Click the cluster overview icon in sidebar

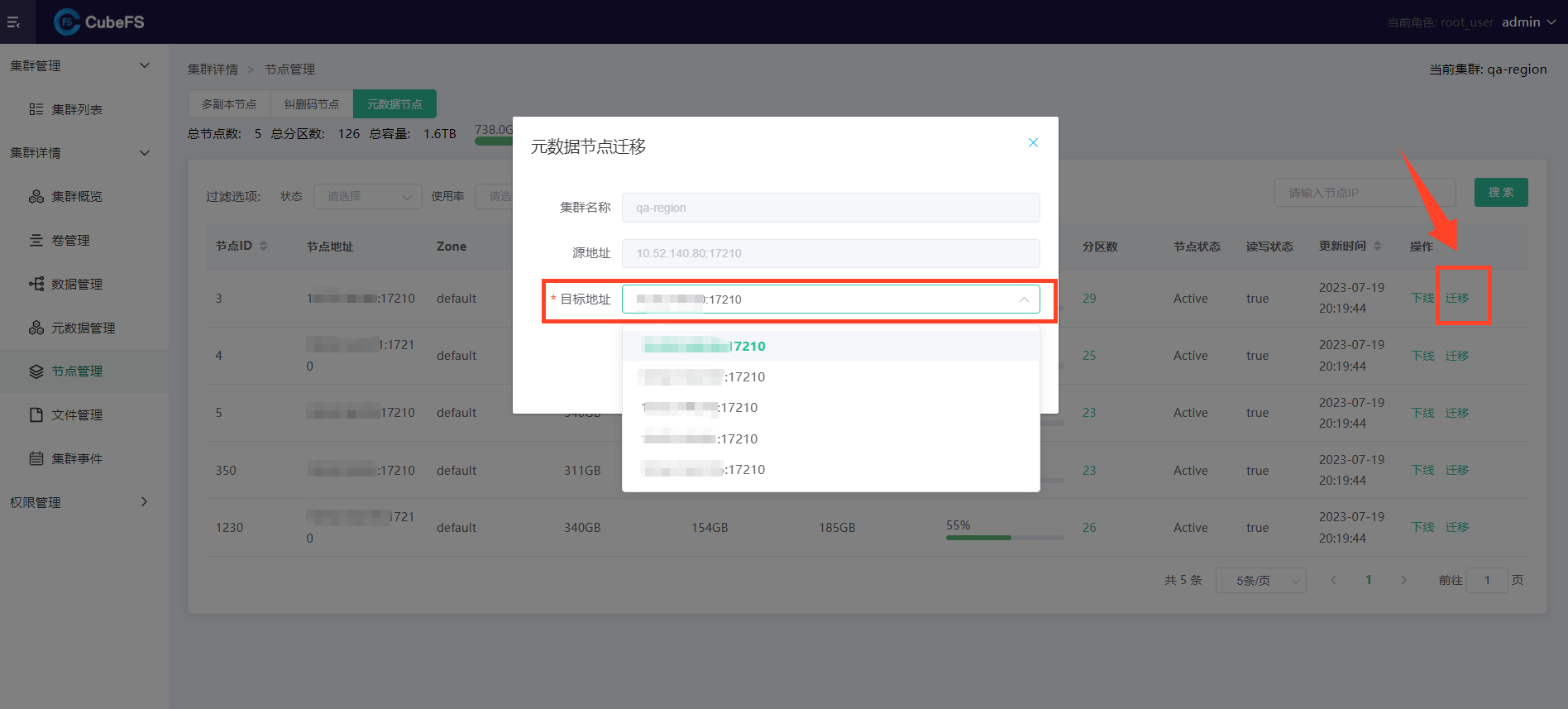(x=36, y=196)
